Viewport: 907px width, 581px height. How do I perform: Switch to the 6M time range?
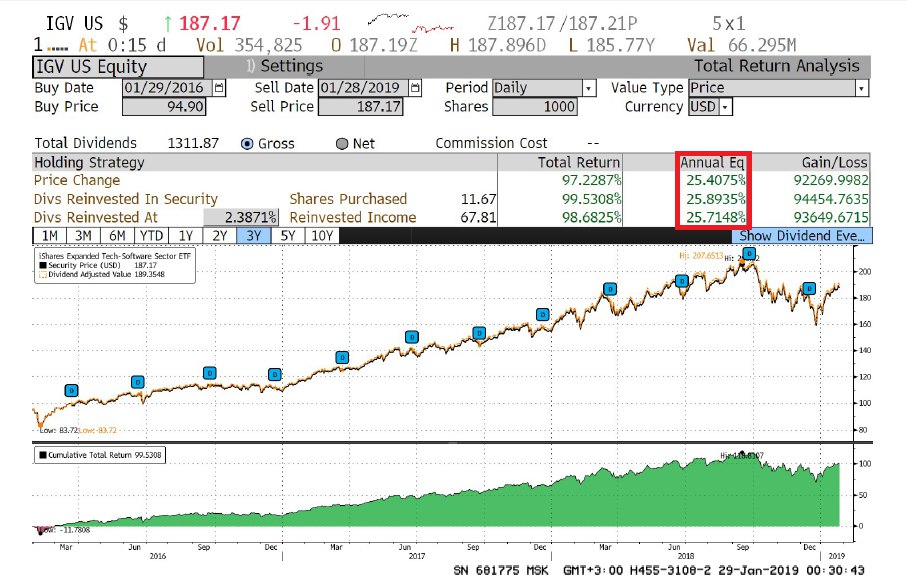117,236
